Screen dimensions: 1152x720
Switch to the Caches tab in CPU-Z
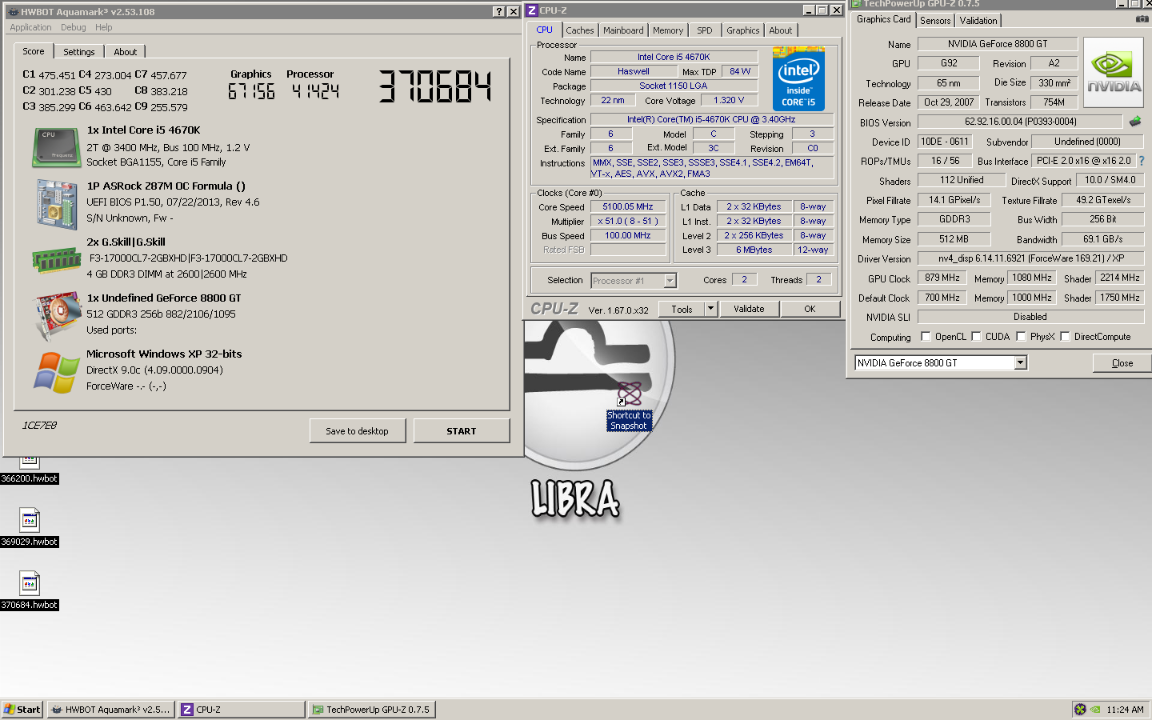tap(580, 30)
